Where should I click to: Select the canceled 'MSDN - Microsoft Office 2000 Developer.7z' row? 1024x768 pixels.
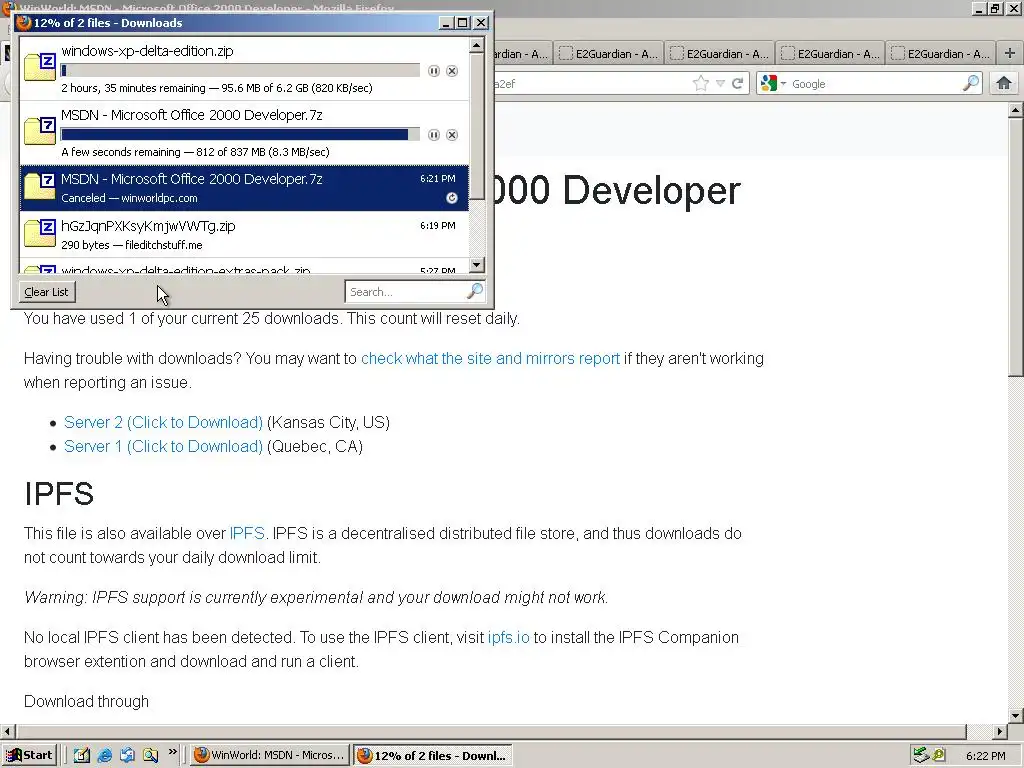[x=244, y=188]
